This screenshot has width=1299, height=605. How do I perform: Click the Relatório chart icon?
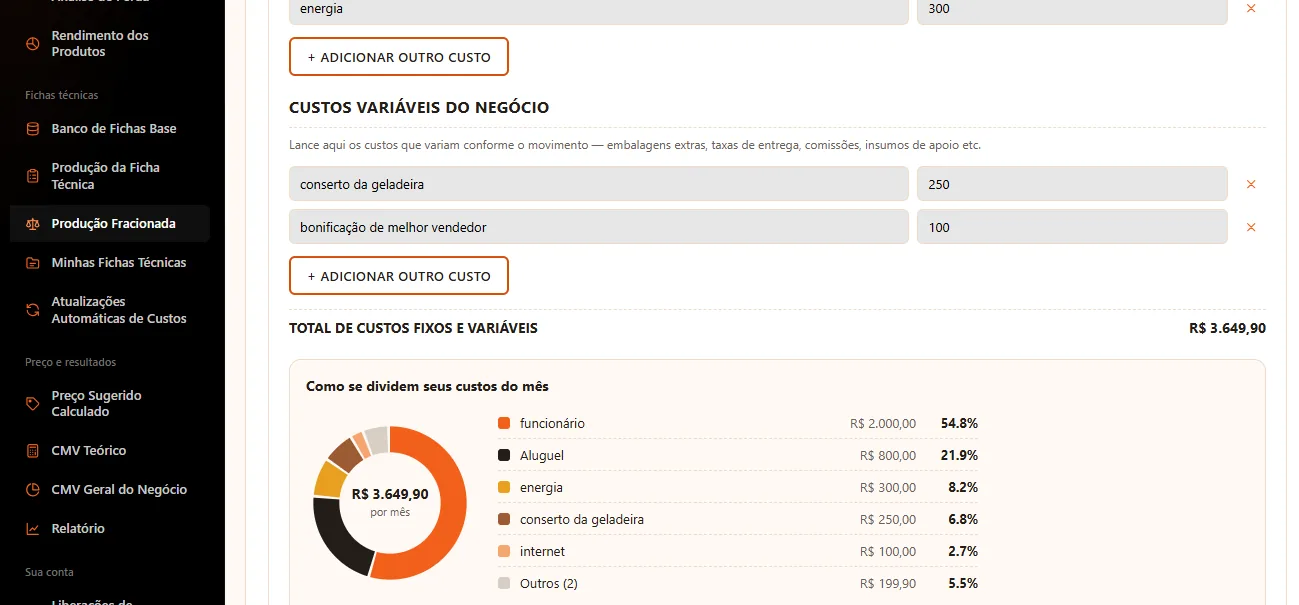pyautogui.click(x=32, y=529)
